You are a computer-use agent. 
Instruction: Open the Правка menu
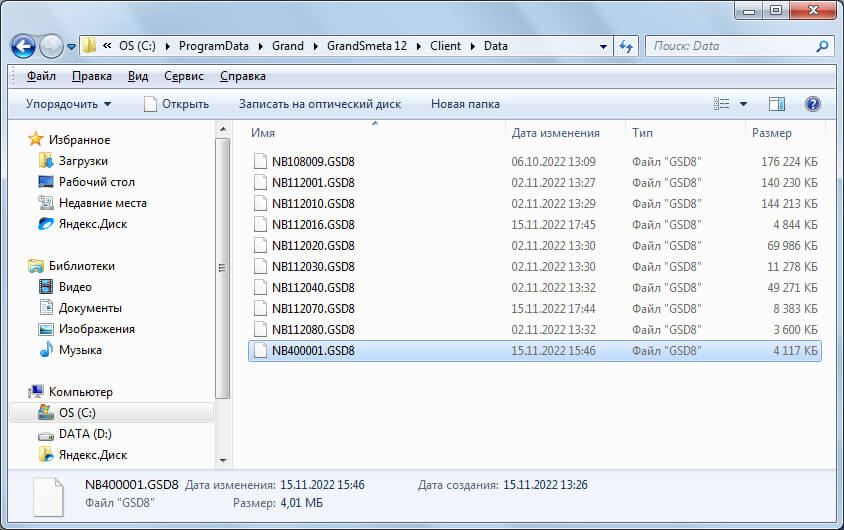pos(92,76)
